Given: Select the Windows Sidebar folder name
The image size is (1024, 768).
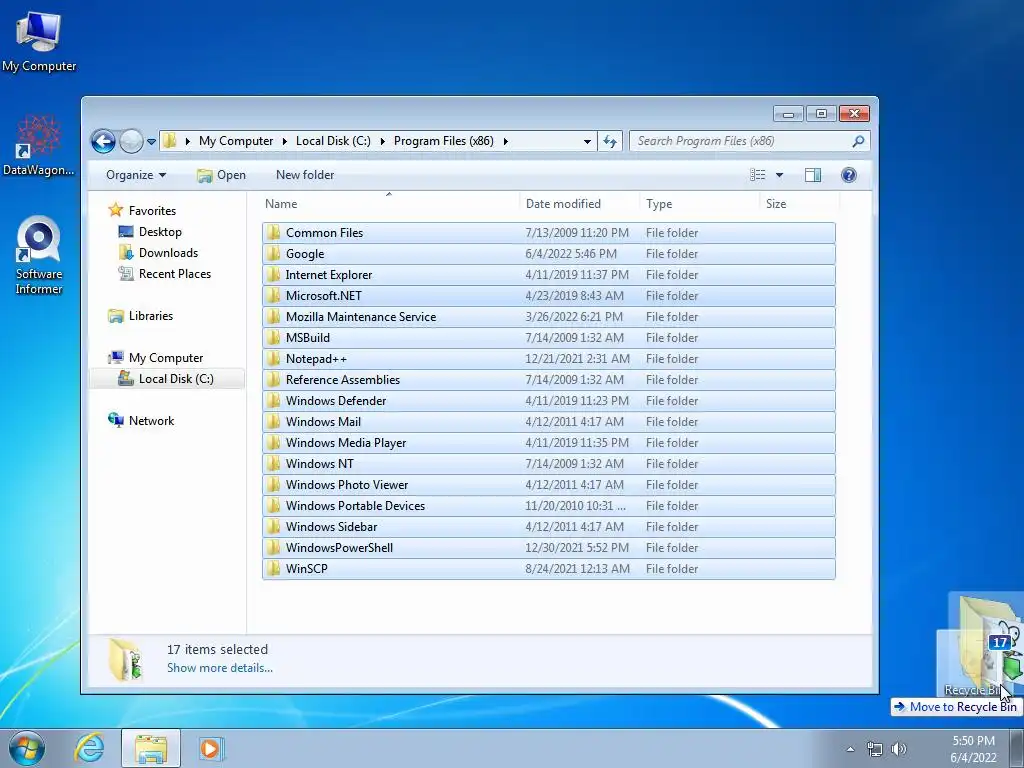Looking at the screenshot, I should (331, 526).
